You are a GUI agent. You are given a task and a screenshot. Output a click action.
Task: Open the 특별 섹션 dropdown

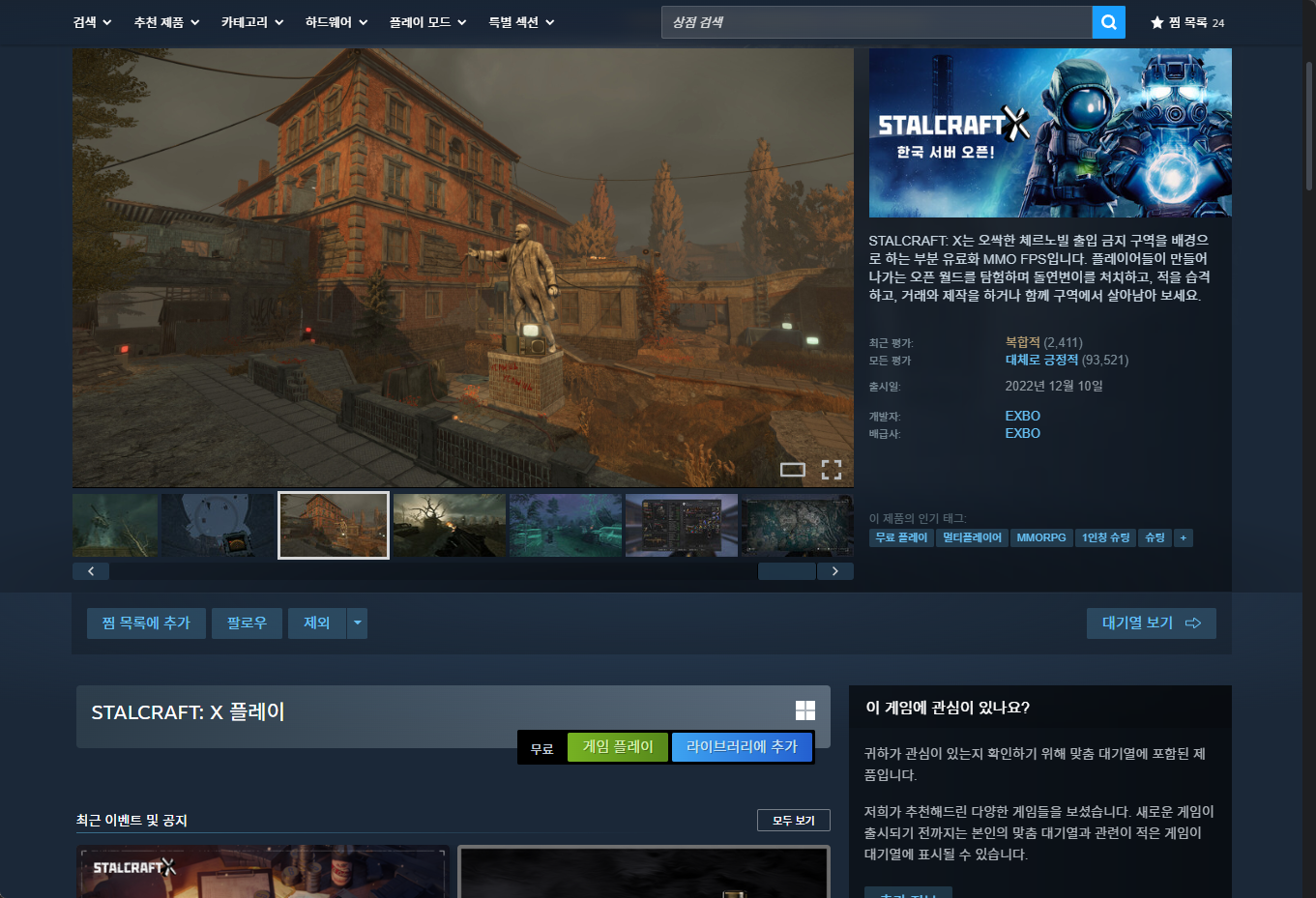(522, 22)
